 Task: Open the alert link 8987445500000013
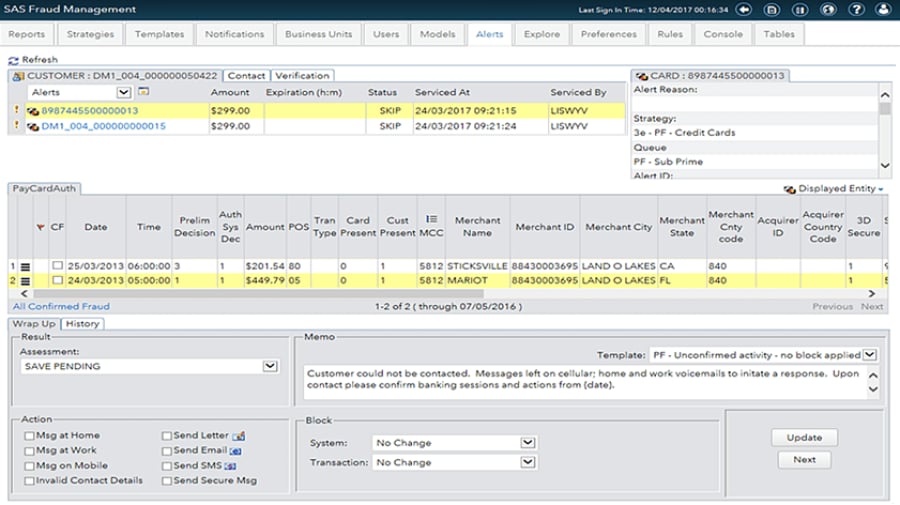[90, 111]
